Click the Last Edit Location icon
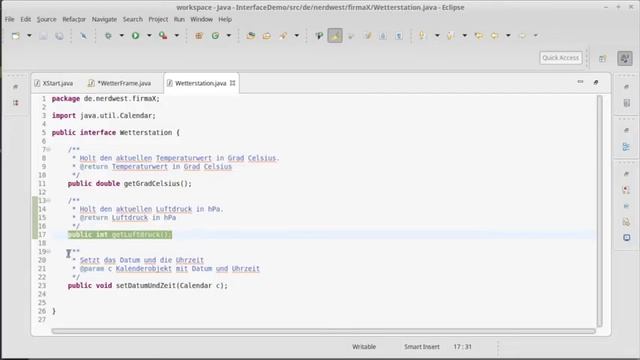Image resolution: width=640 pixels, height=360 pixels. point(478,36)
